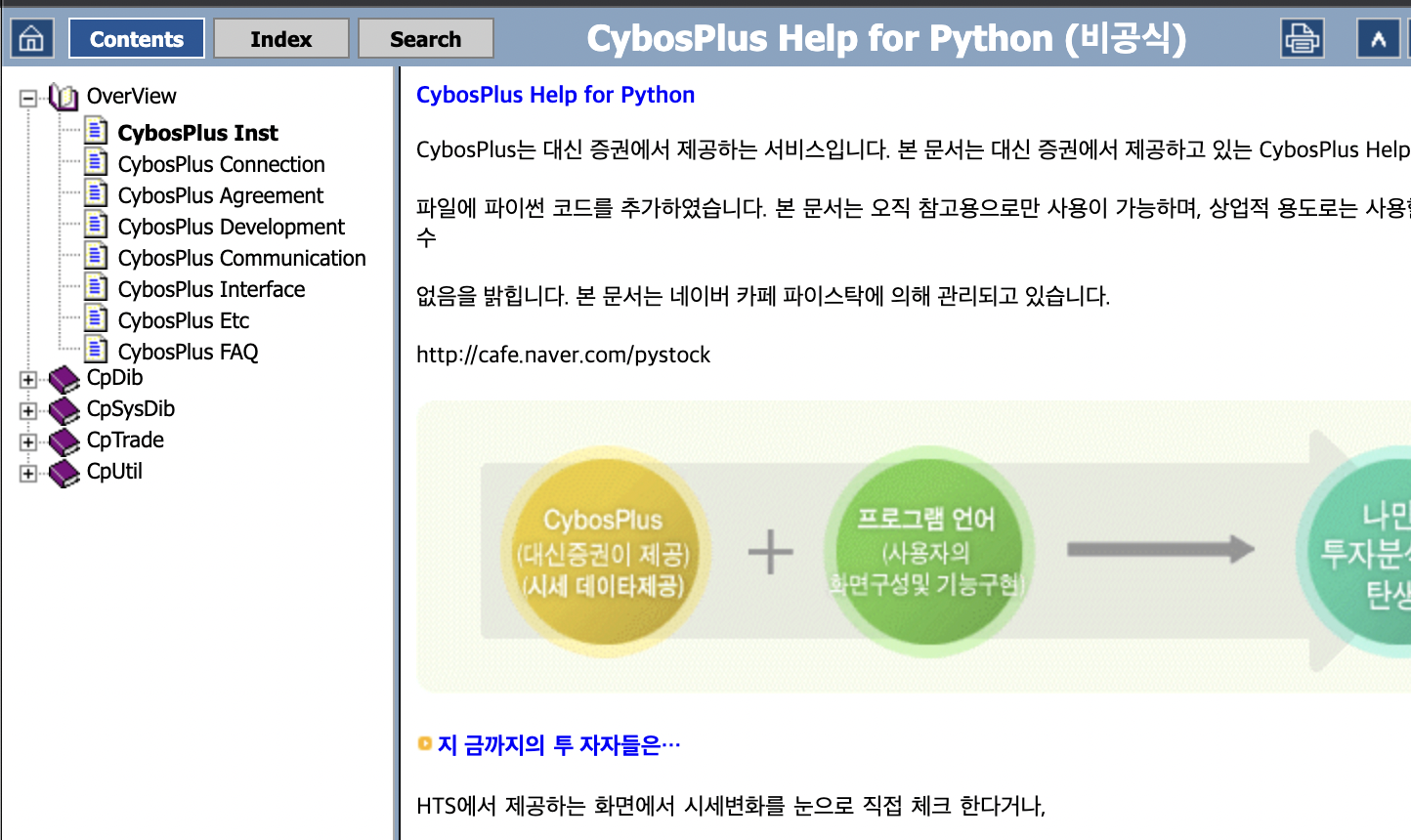1411x840 pixels.
Task: Click the book icon next to CpTrade
Action: coord(63,440)
